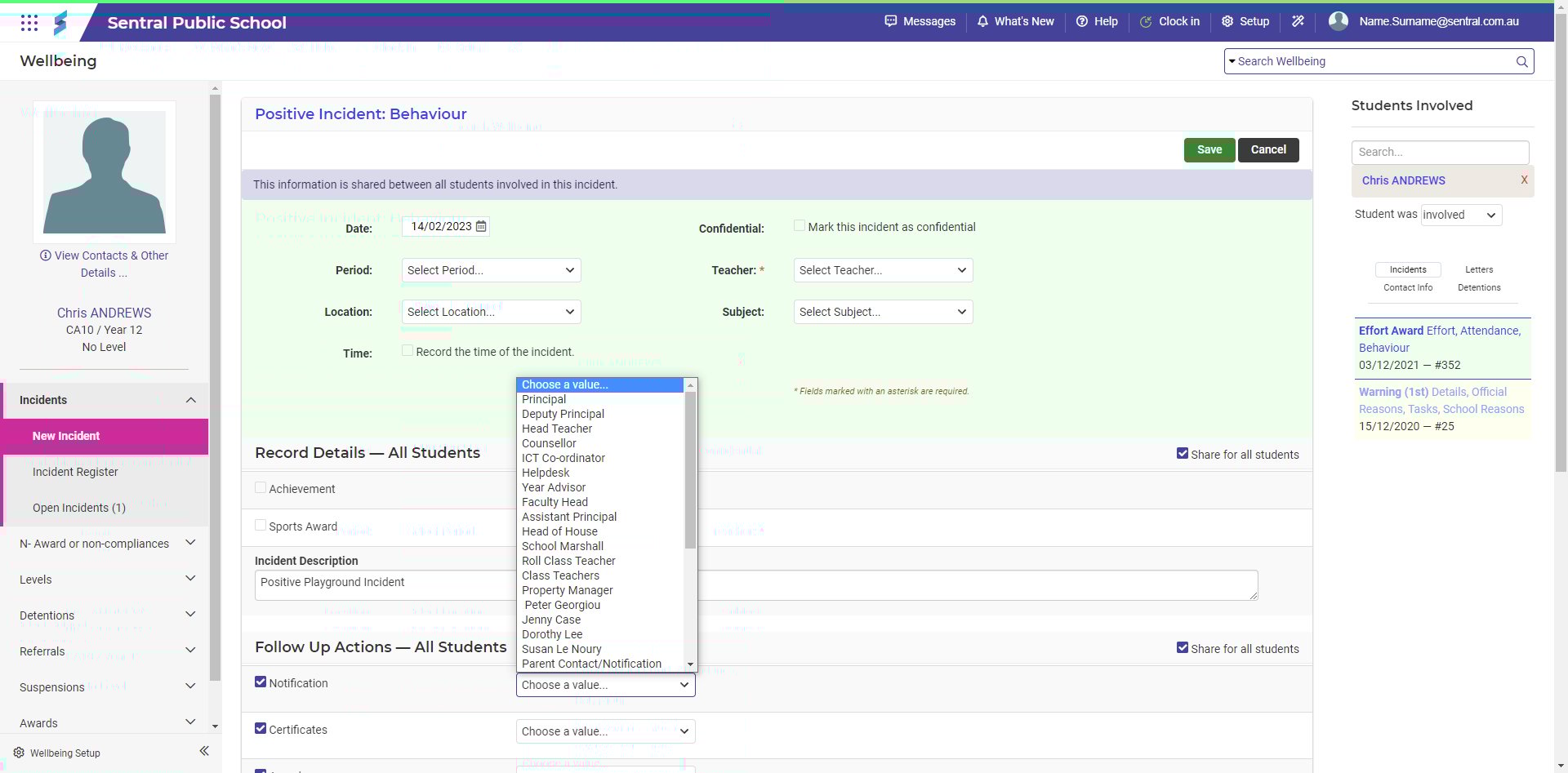
Task: Mark this incident as confidential
Action: (x=800, y=226)
